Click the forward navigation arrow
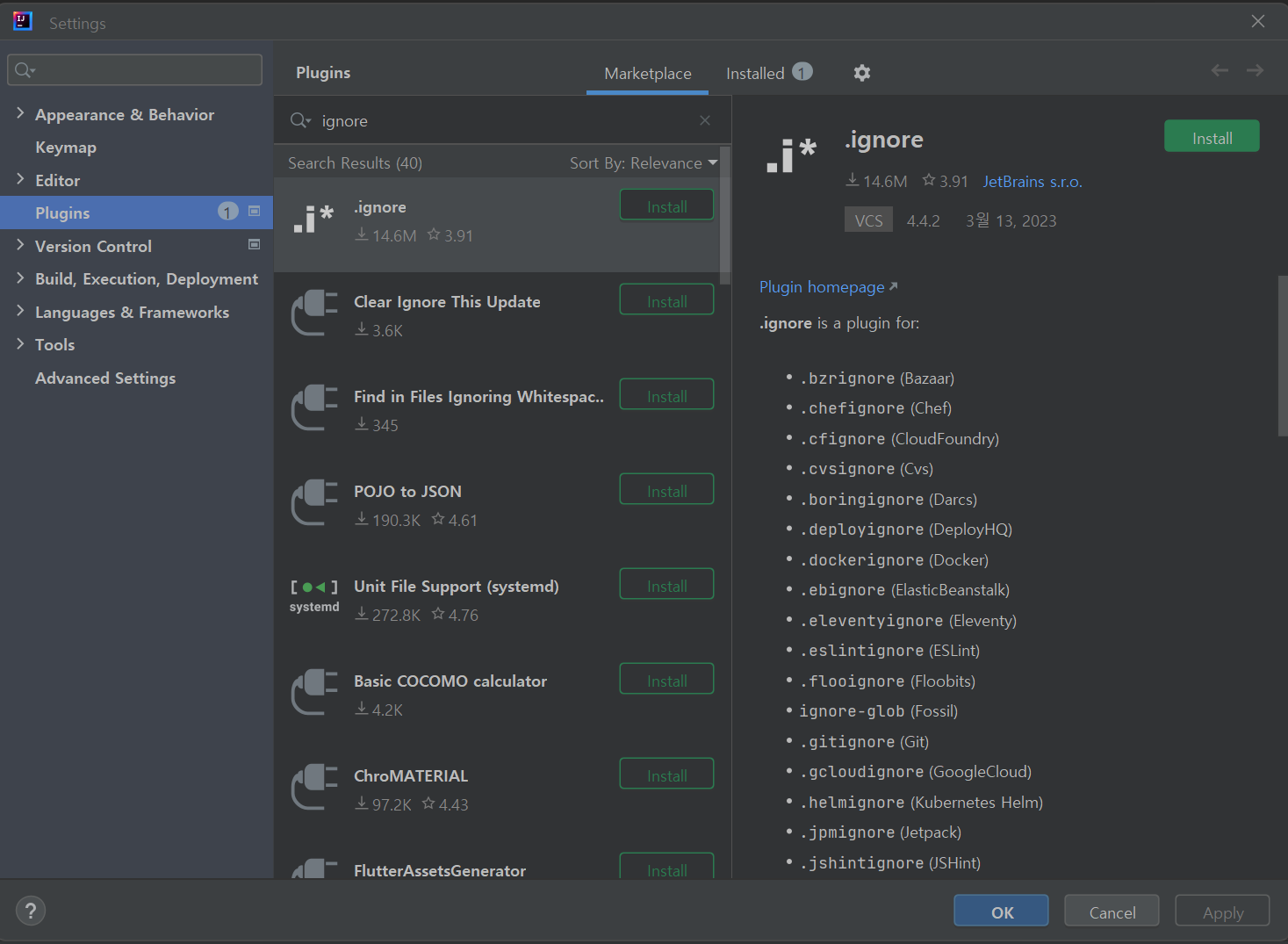1288x944 pixels. pyautogui.click(x=1255, y=70)
